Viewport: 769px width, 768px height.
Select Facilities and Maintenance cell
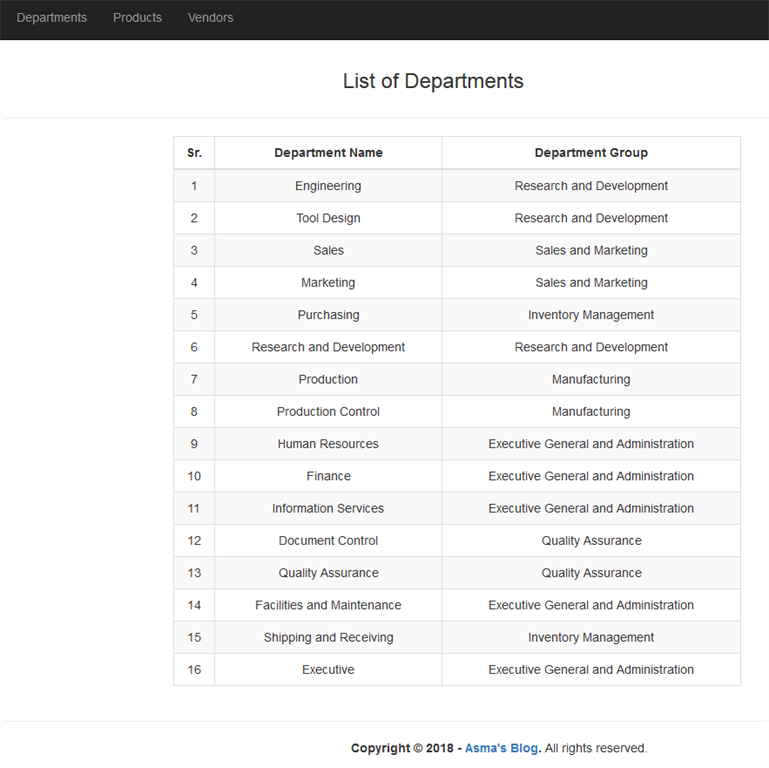click(x=328, y=605)
